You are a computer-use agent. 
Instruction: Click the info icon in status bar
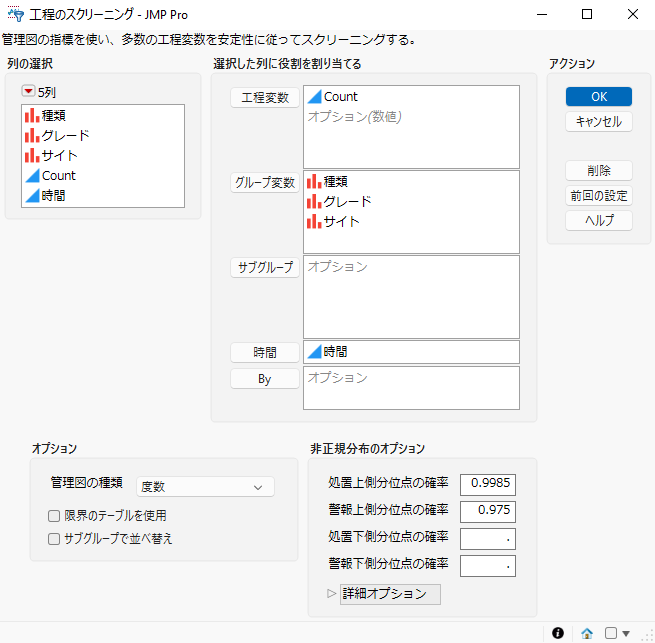(558, 633)
